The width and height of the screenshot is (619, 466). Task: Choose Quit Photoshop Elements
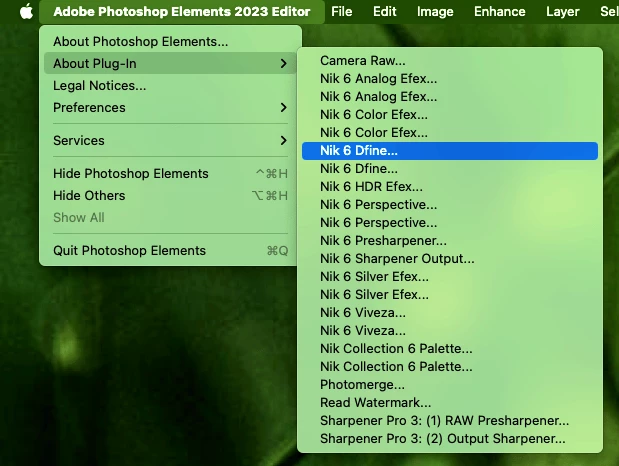pyautogui.click(x=170, y=250)
